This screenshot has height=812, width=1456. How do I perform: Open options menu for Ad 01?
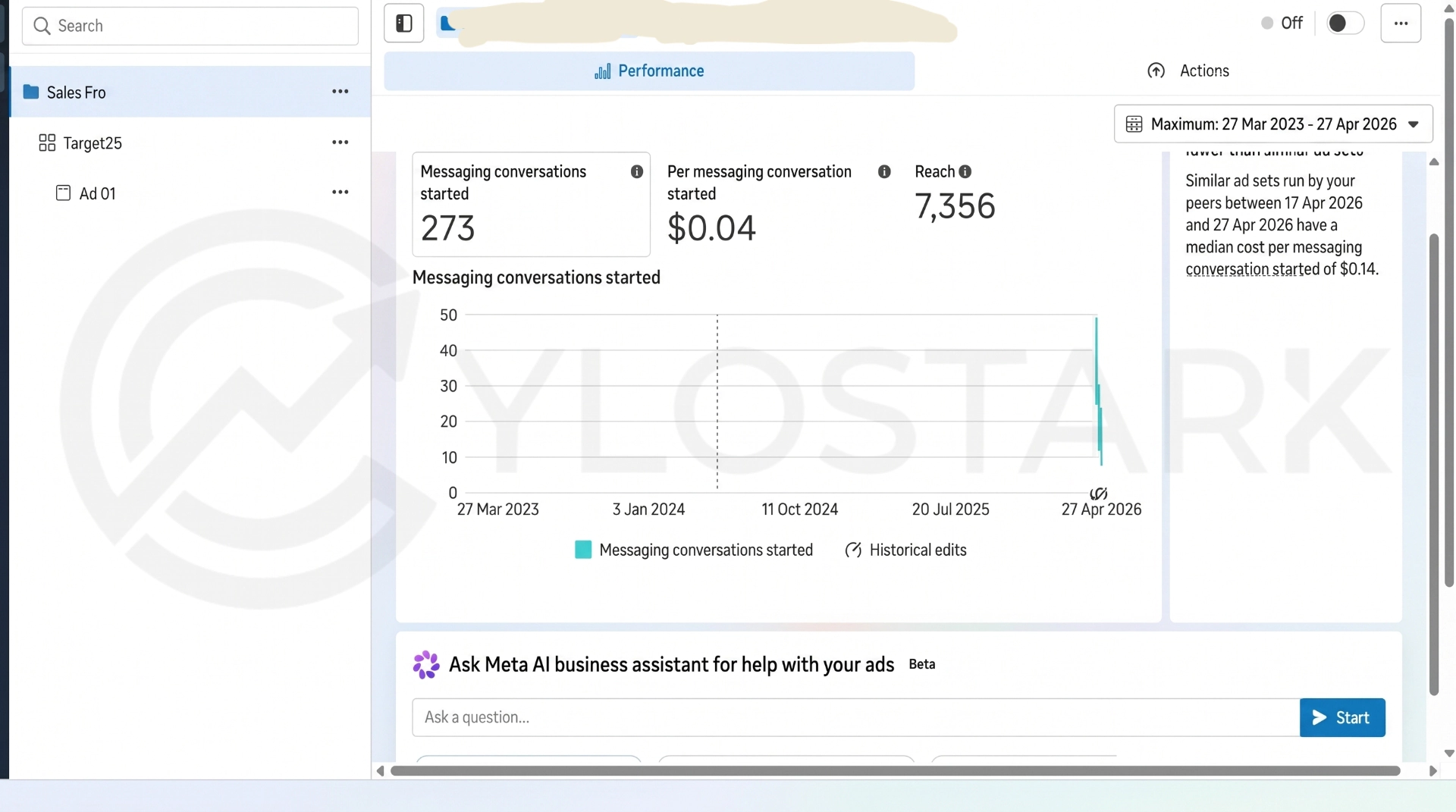point(340,193)
